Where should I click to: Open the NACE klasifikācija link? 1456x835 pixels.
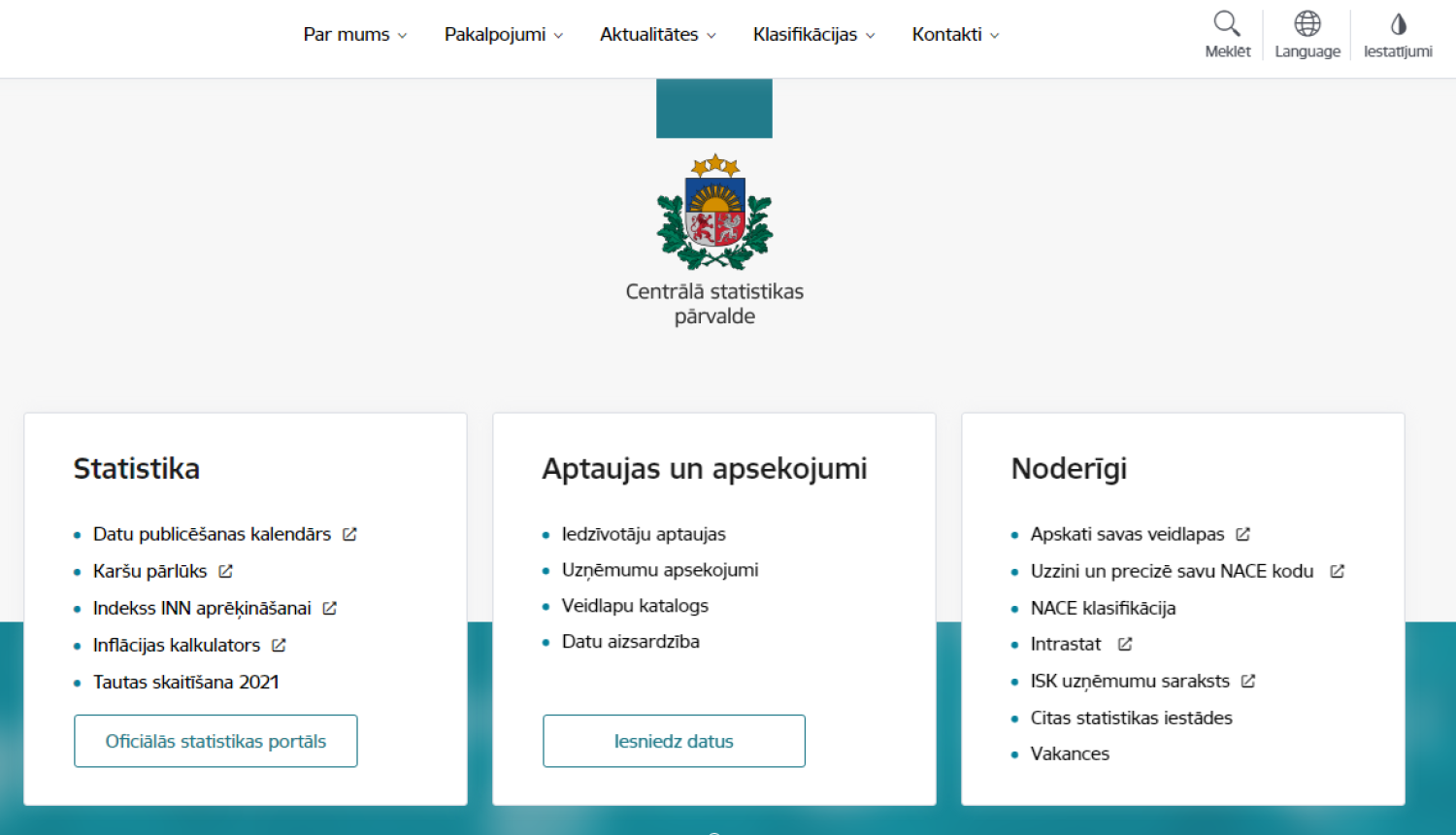pos(1103,608)
